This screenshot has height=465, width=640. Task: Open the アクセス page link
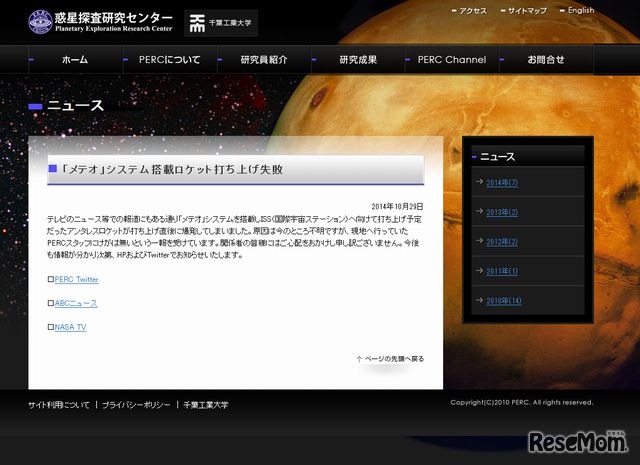473,11
